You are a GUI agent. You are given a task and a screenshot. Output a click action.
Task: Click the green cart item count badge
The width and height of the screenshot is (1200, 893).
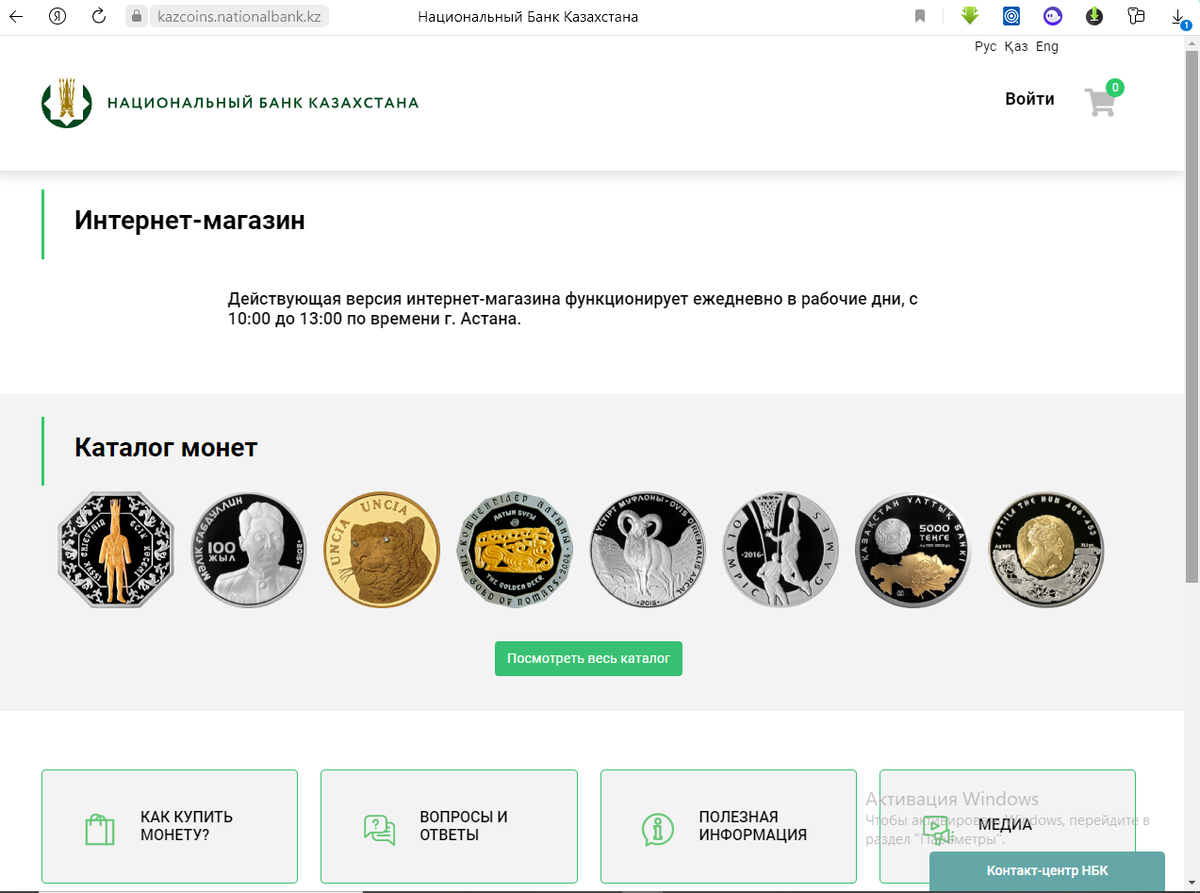click(1115, 87)
